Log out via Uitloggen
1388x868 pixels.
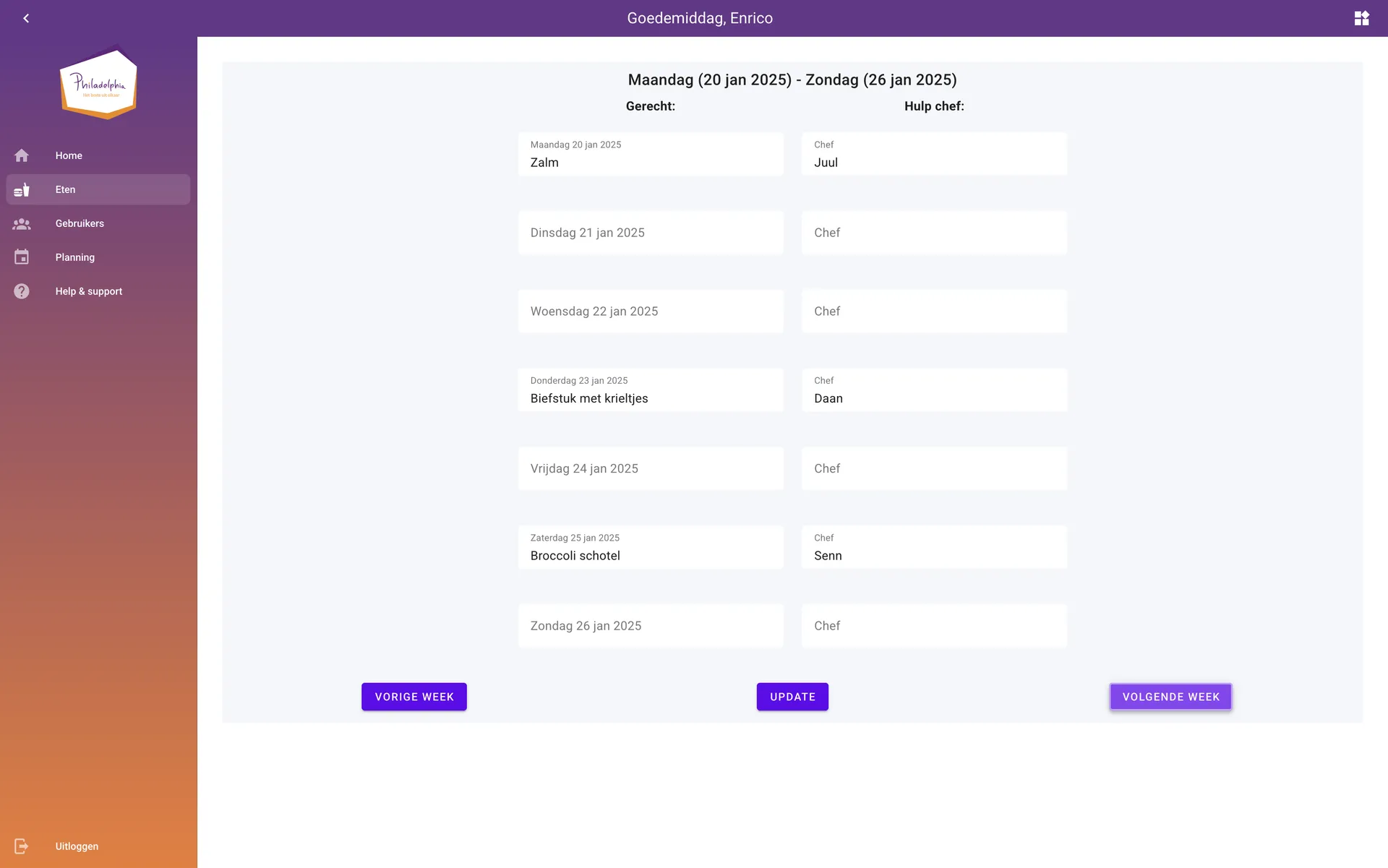point(98,846)
